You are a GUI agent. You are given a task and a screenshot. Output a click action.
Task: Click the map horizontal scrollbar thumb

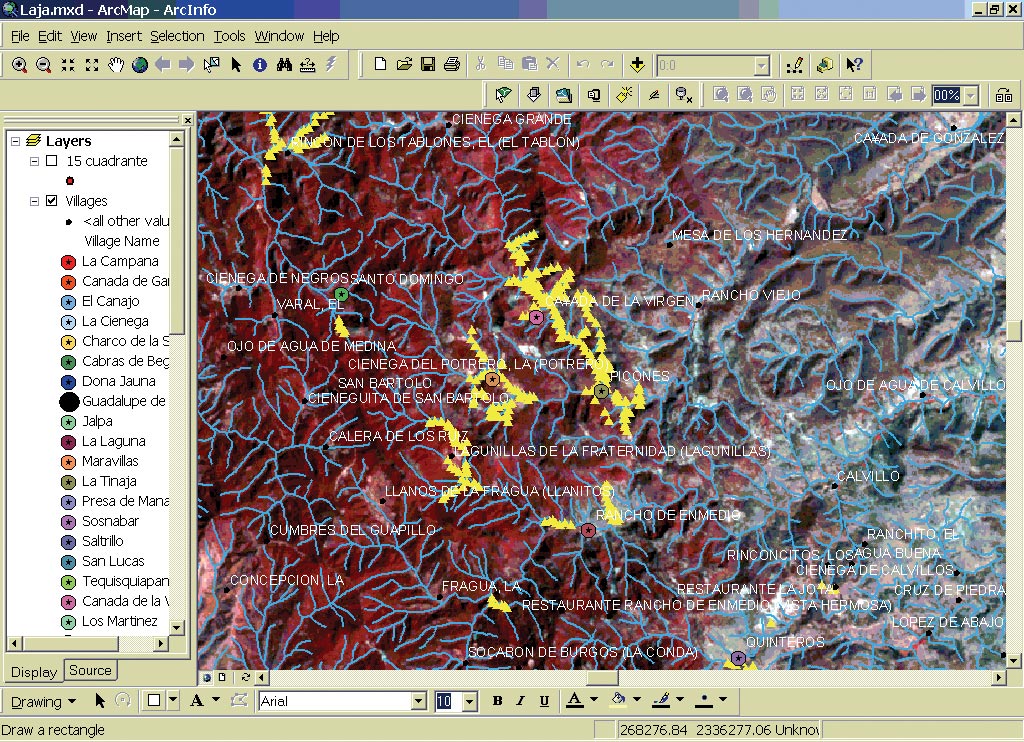[601, 677]
